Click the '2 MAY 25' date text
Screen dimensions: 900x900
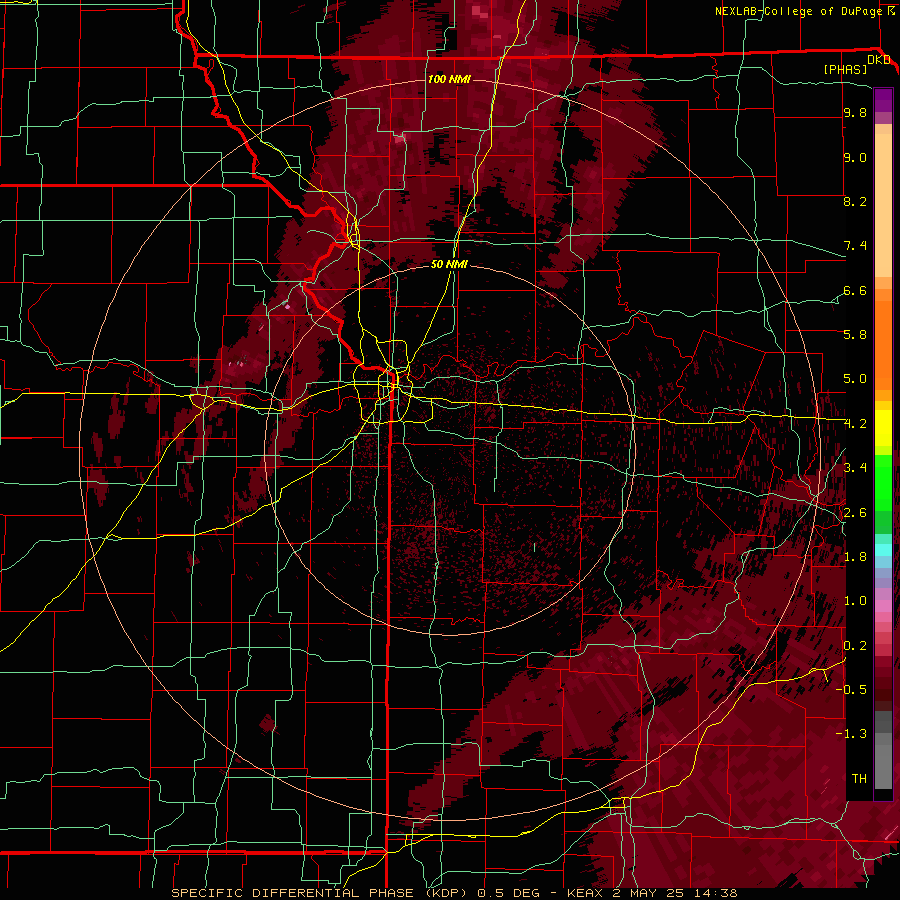(650, 893)
